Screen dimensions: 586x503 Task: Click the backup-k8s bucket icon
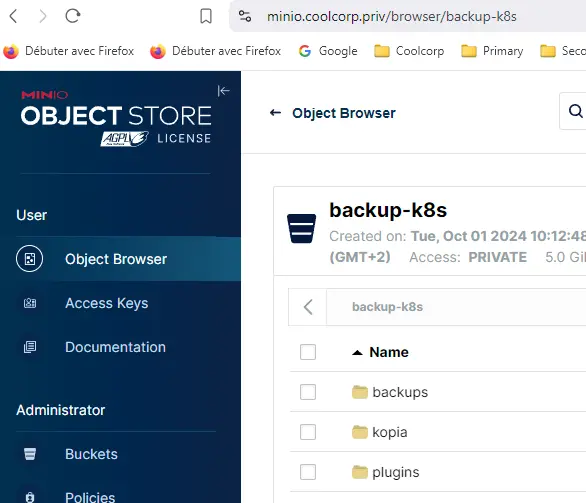click(301, 229)
